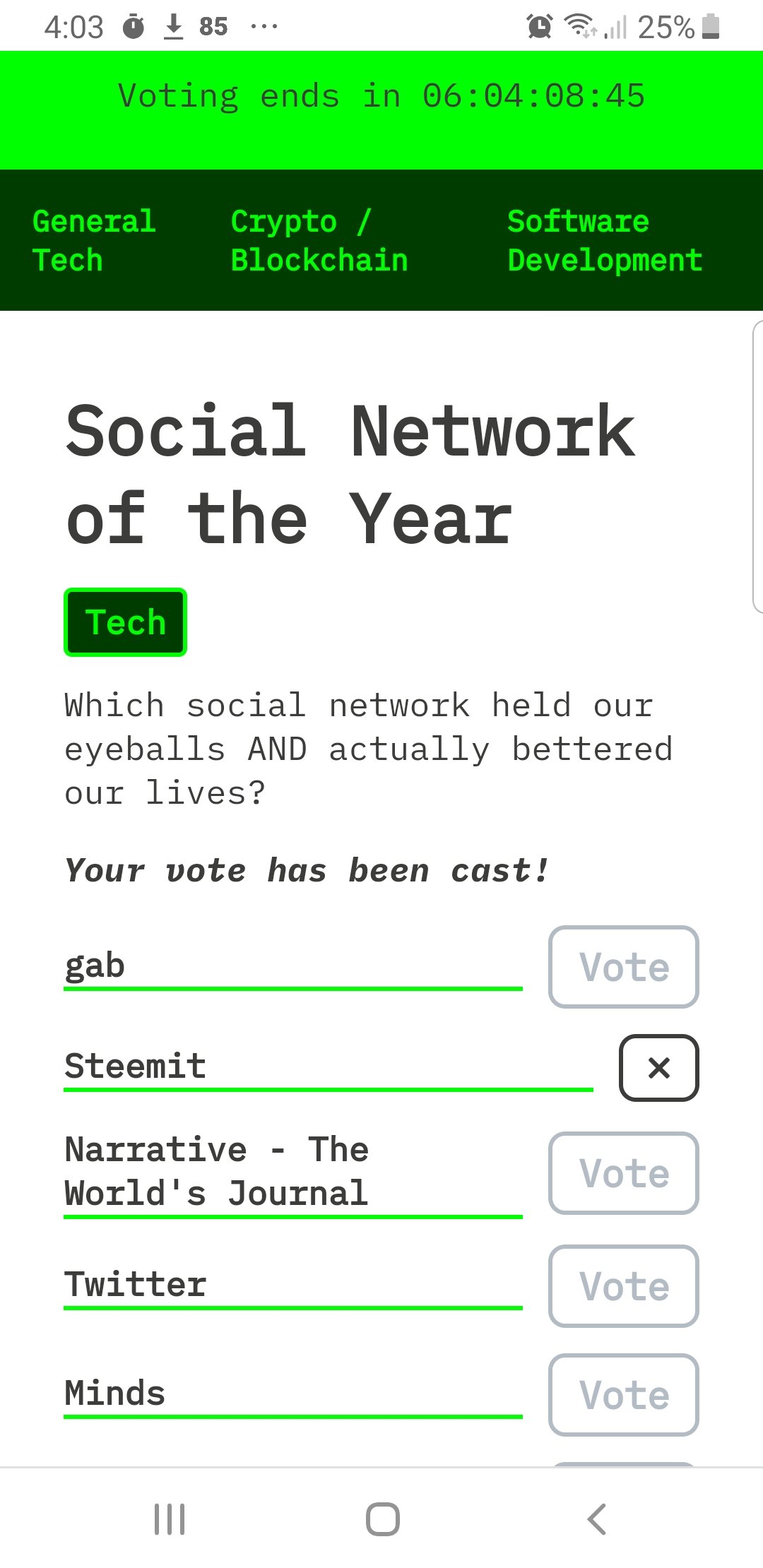Tap the stopwatch icon in status bar
The image size is (763, 1568).
click(x=134, y=27)
